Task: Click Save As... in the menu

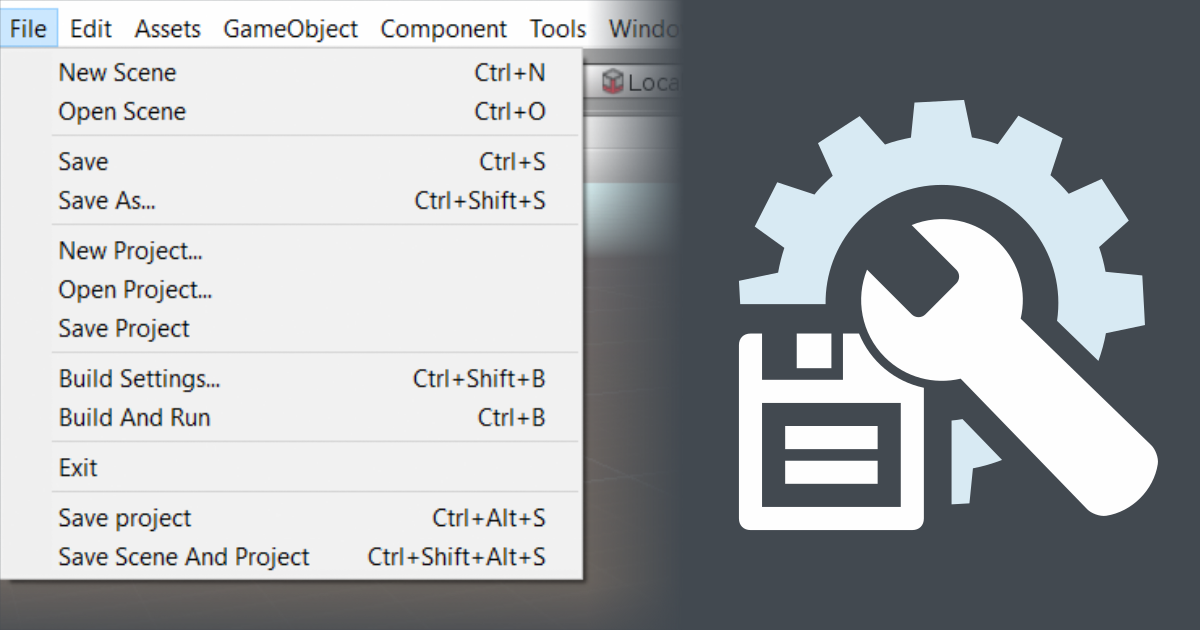Action: 107,201
